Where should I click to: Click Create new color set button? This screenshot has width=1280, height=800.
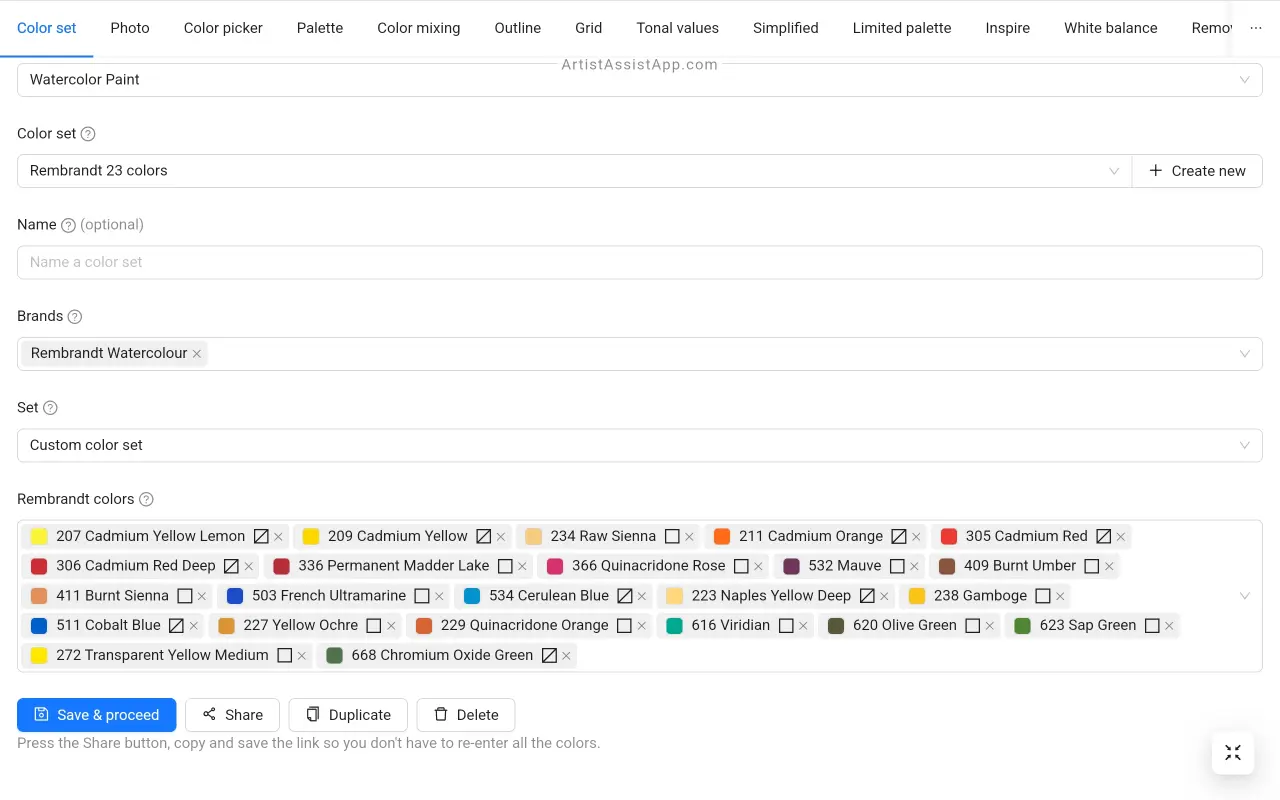point(1197,171)
